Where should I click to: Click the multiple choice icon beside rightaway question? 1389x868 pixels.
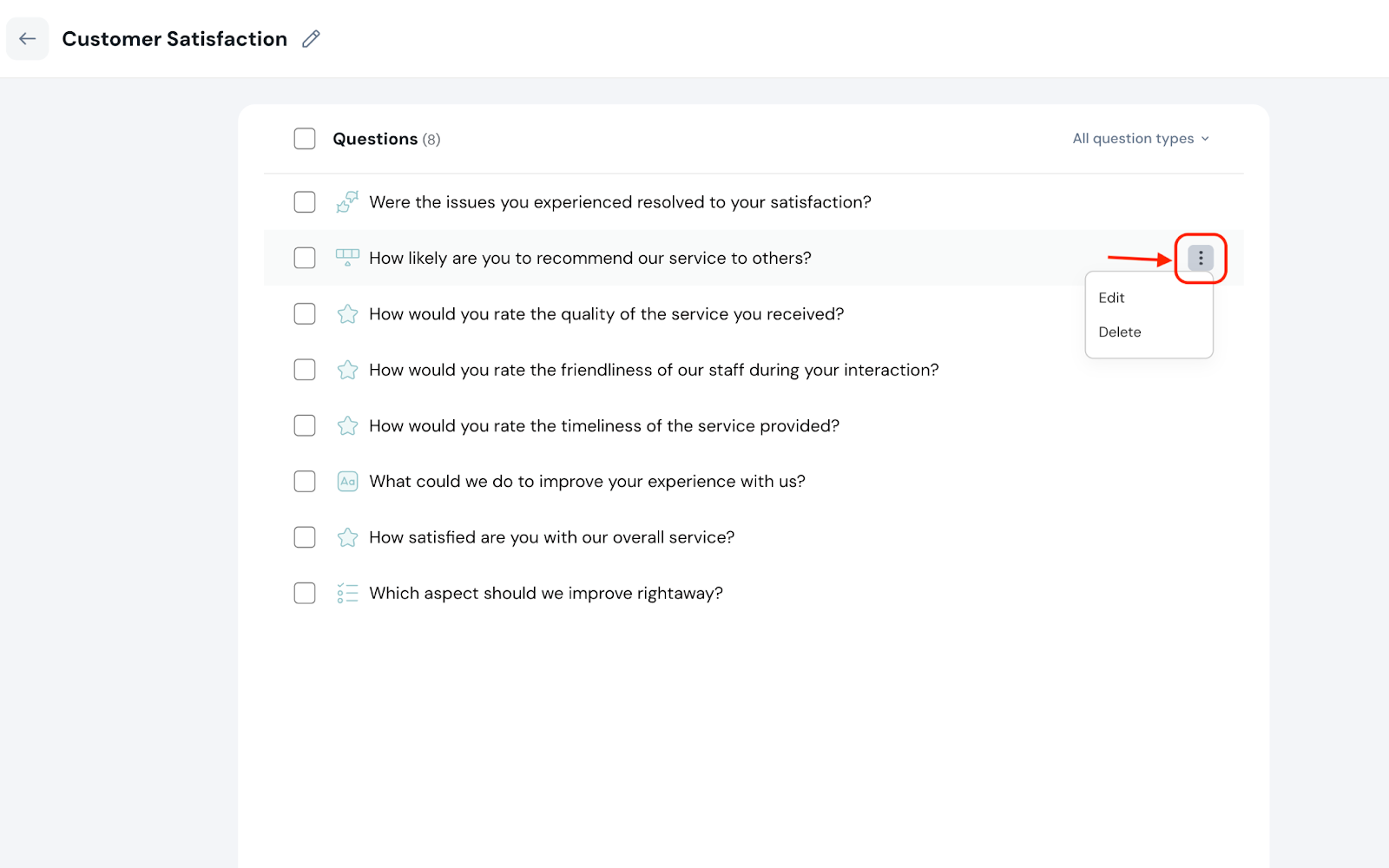(347, 594)
